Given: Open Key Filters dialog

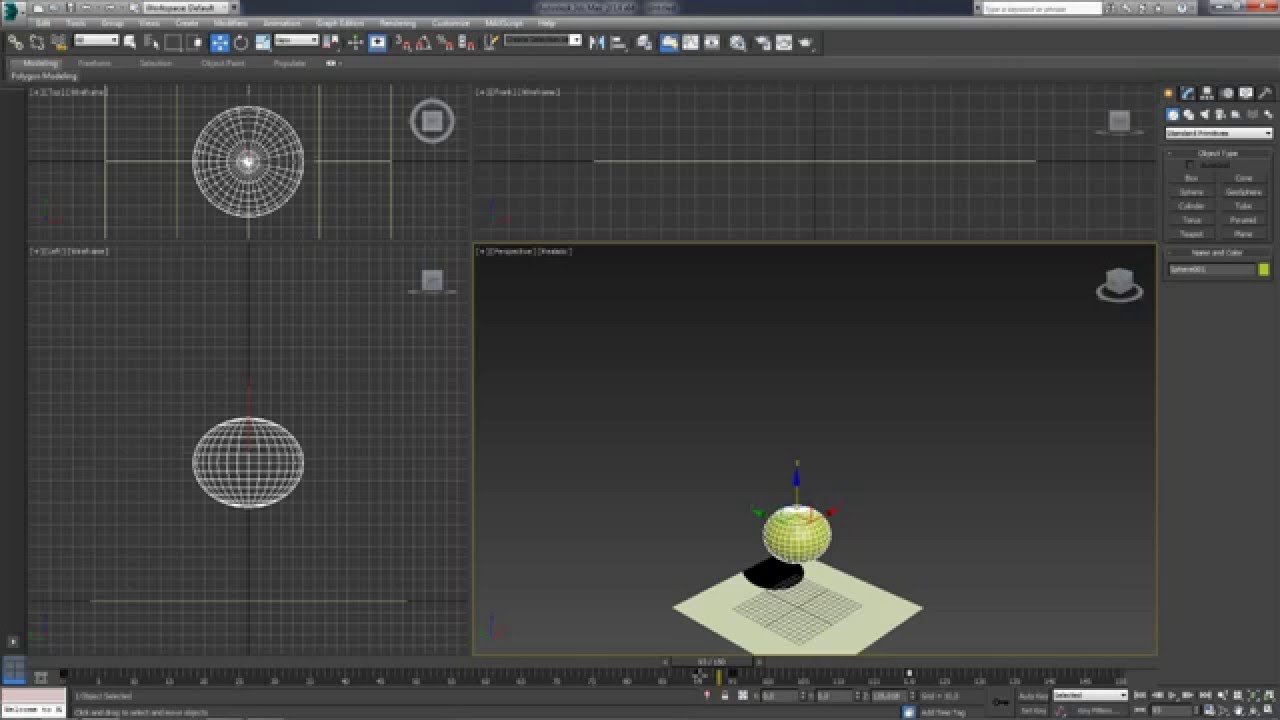Looking at the screenshot, I should pyautogui.click(x=1097, y=710).
